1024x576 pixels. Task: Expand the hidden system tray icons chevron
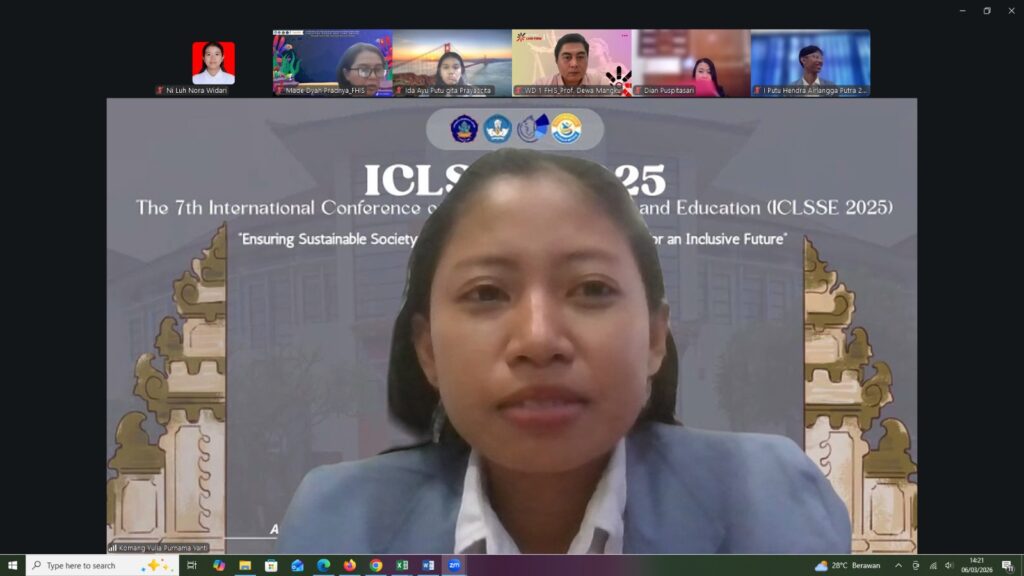898,565
